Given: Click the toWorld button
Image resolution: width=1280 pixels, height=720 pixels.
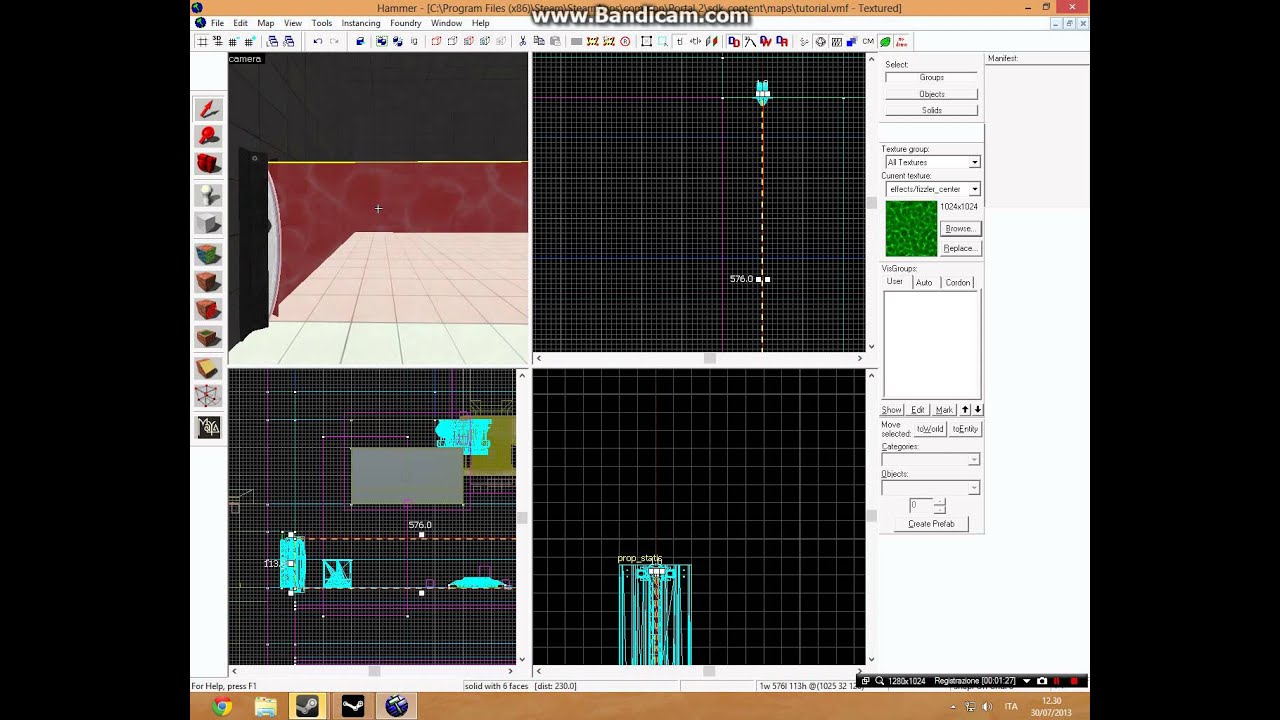Looking at the screenshot, I should 930,429.
